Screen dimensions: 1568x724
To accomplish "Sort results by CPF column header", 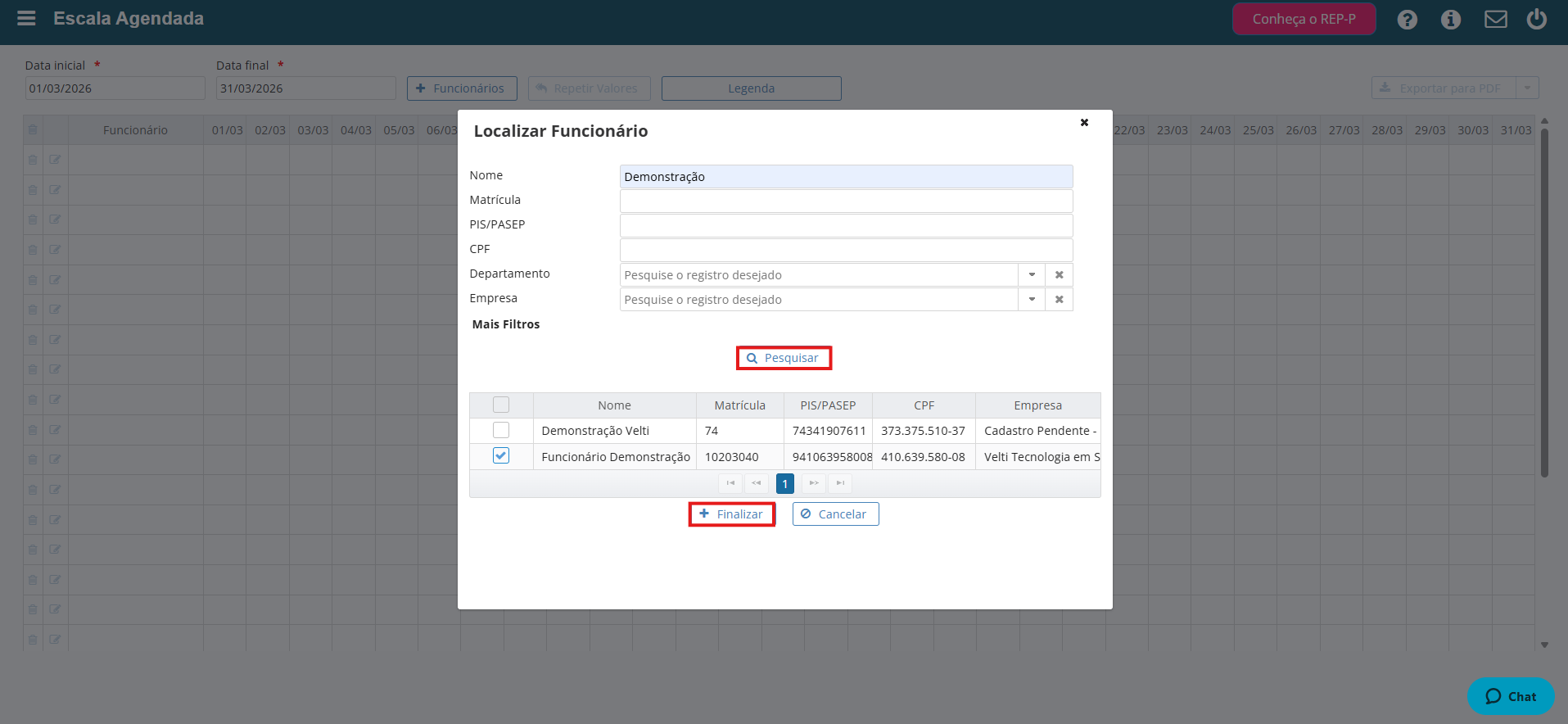I will pos(924,405).
